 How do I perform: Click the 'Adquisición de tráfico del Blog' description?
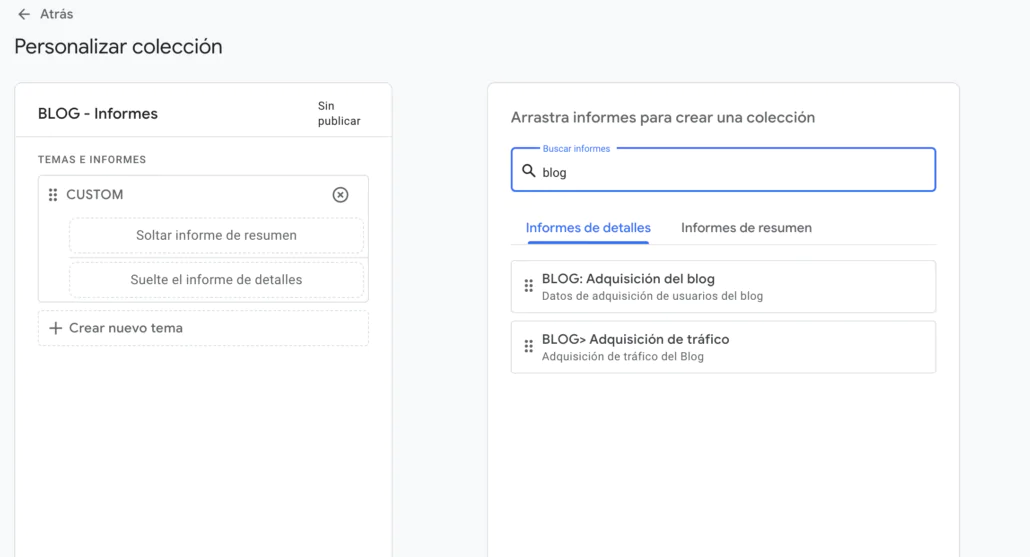[623, 357]
